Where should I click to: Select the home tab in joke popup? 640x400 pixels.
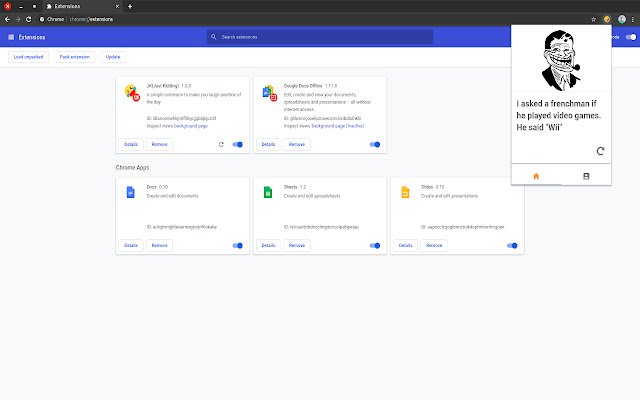[x=536, y=176]
